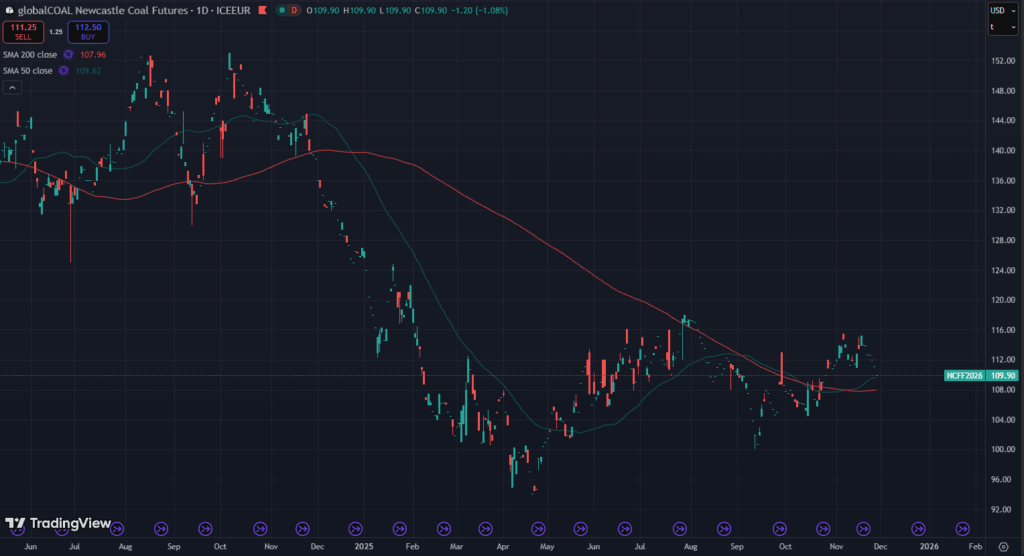
Task: Collapse the indicator legend with the chevron
Action: 12,88
